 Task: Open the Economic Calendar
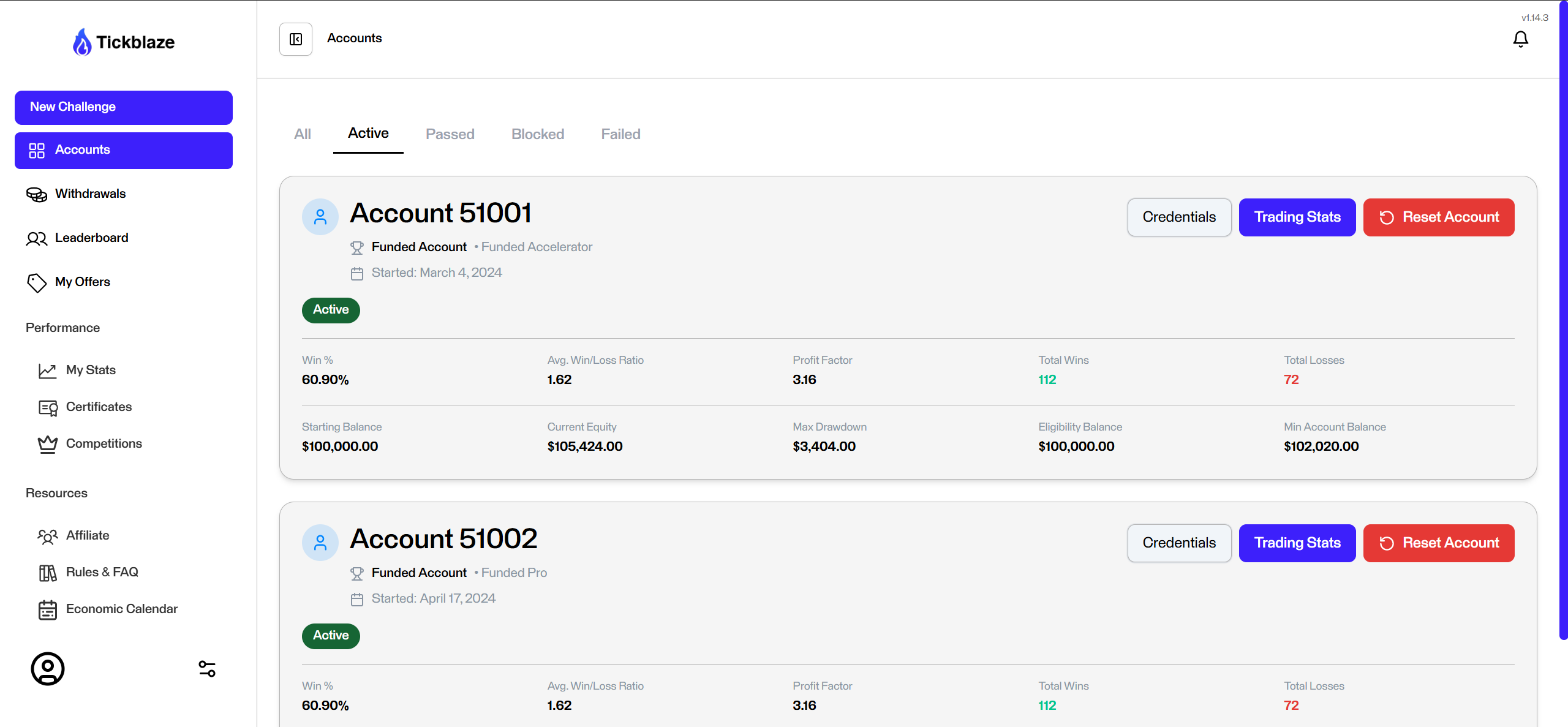[121, 609]
